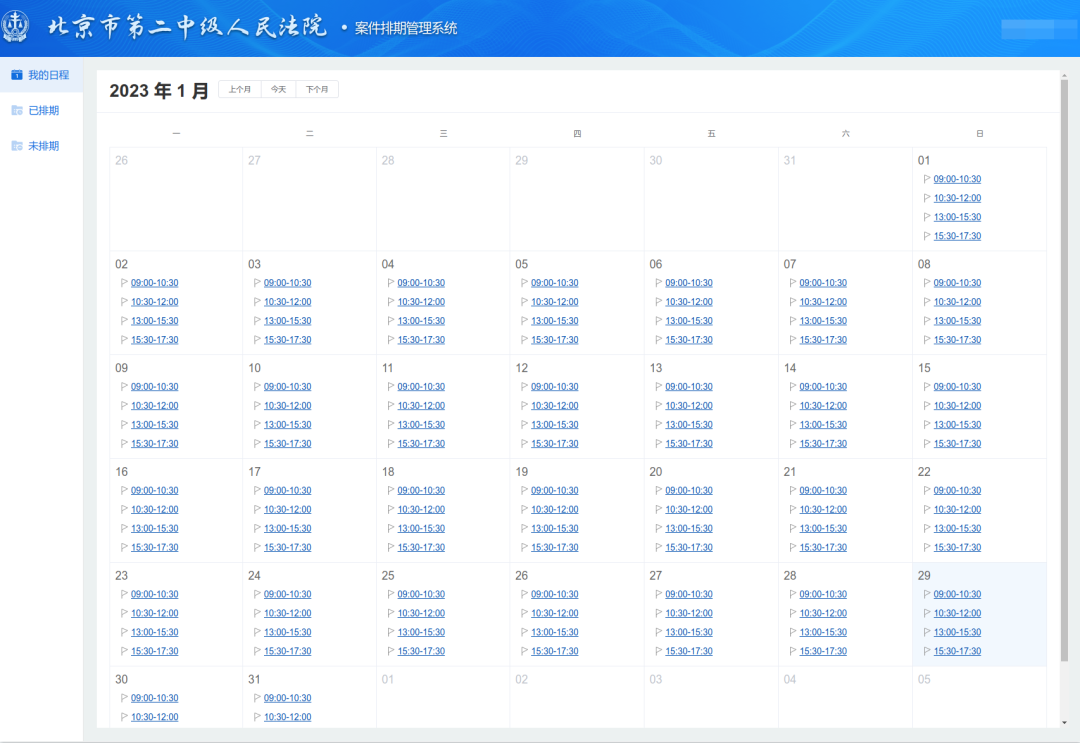
Task: Switch to previous month using 上个月 button
Action: pos(240,89)
